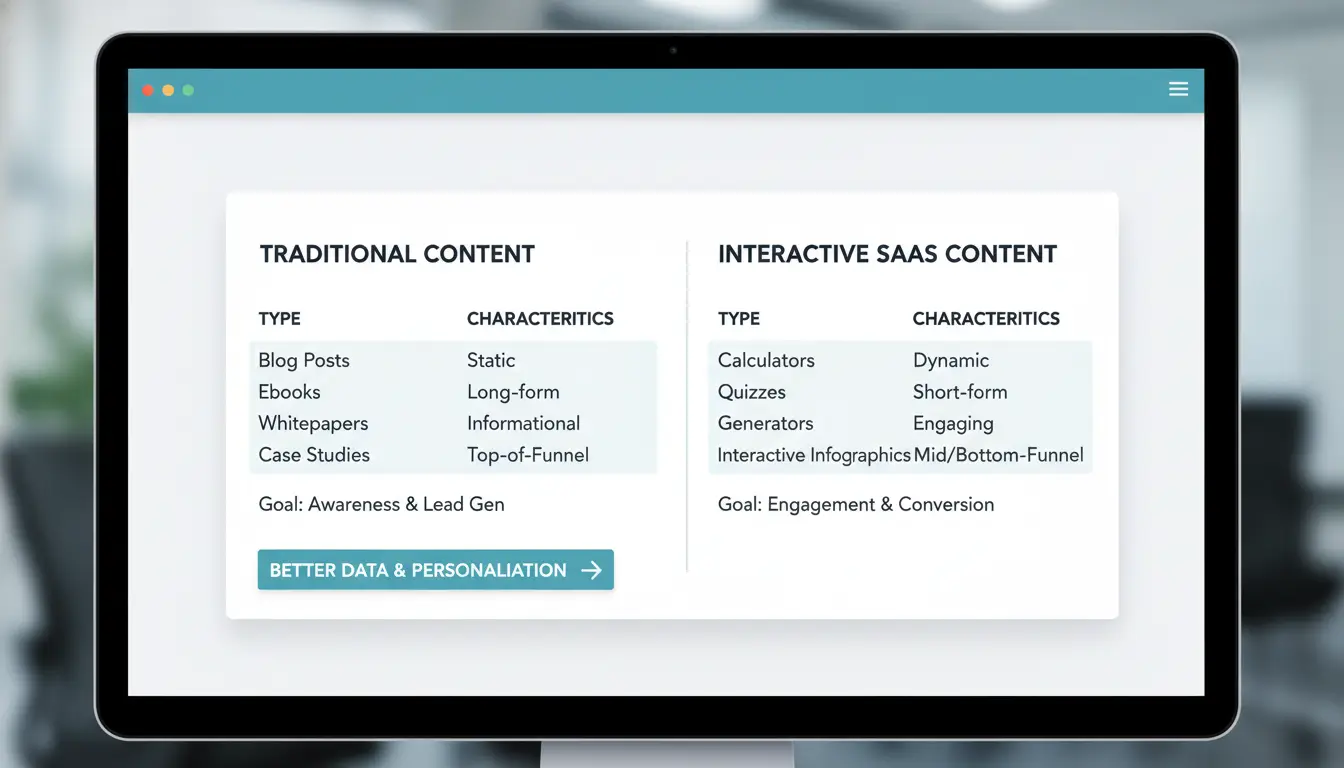Click Goal: Engagement & Conversion text
Image resolution: width=1344 pixels, height=768 pixels.
pos(856,504)
